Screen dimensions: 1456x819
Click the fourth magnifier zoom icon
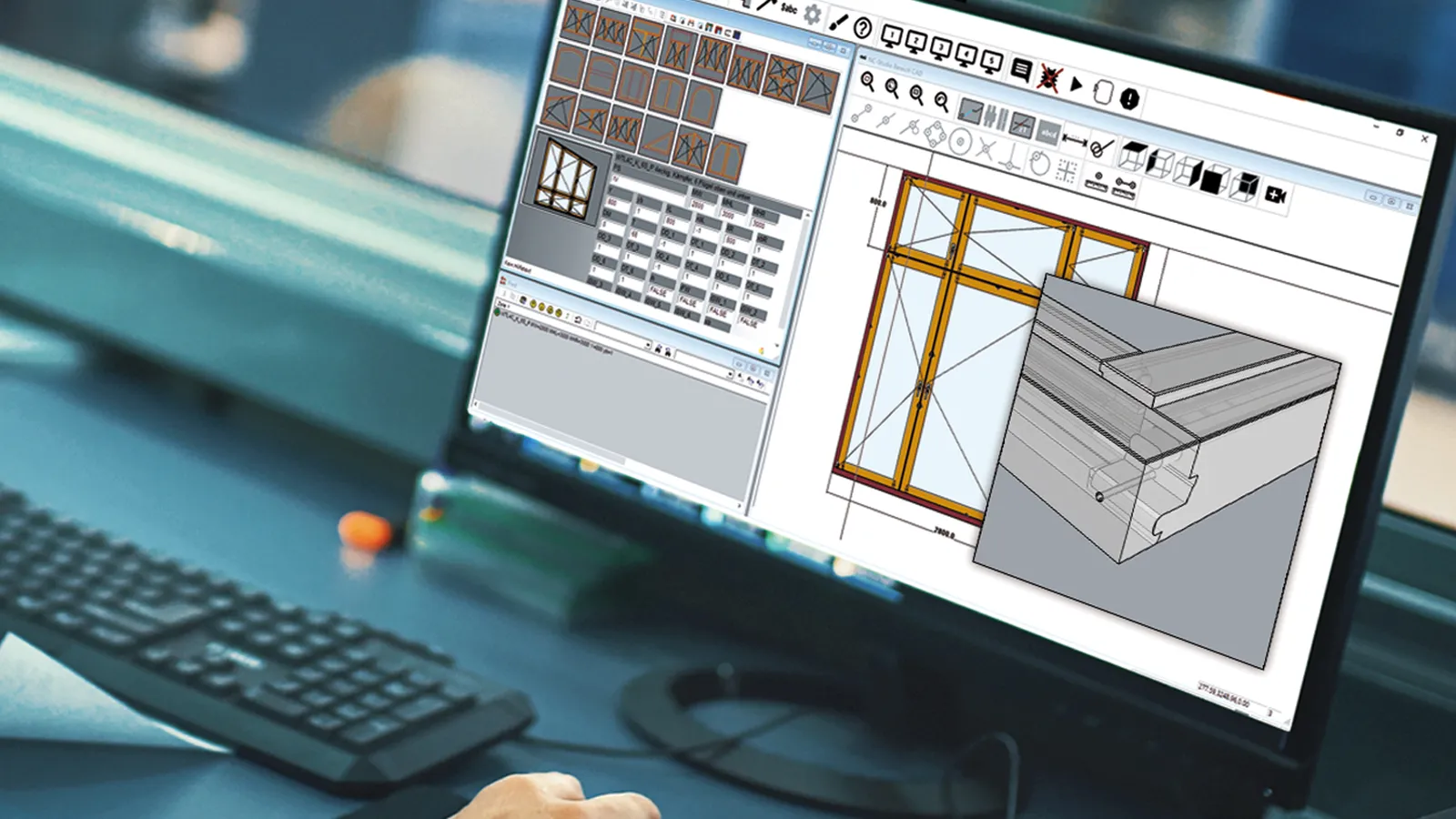click(x=941, y=101)
